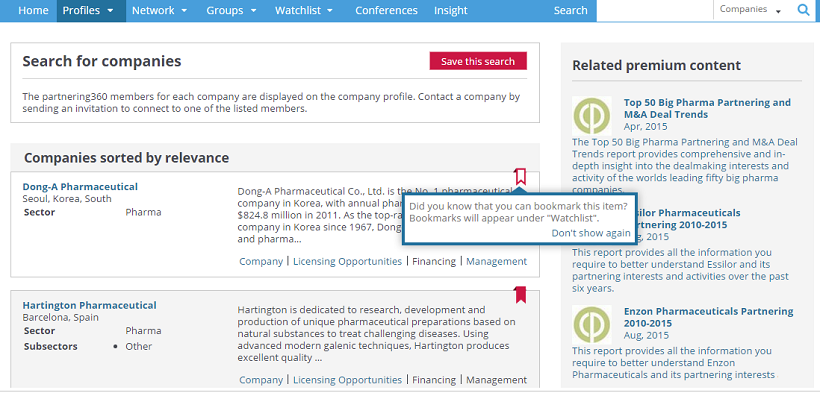The width and height of the screenshot is (820, 393).
Task: Open the Profiles menu item
Action: tap(81, 10)
